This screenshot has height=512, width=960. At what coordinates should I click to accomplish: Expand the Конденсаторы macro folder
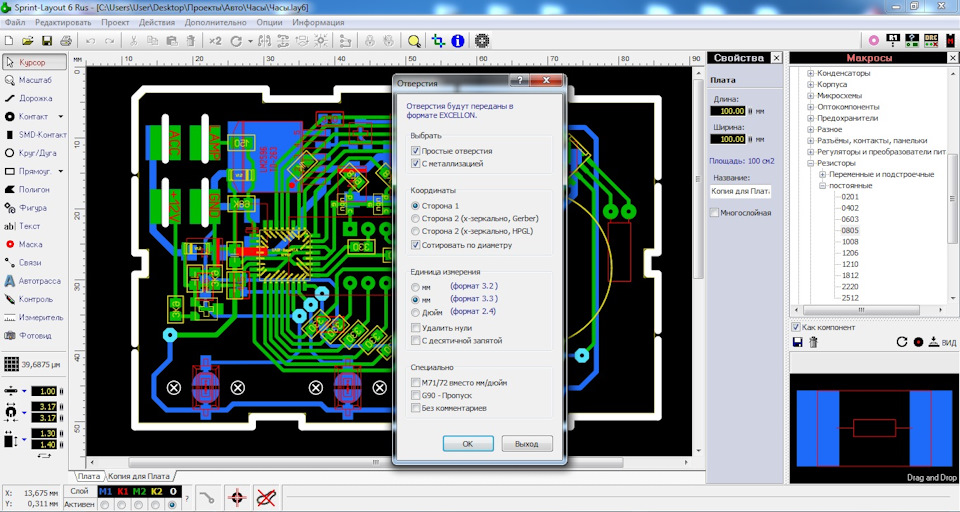click(x=811, y=73)
